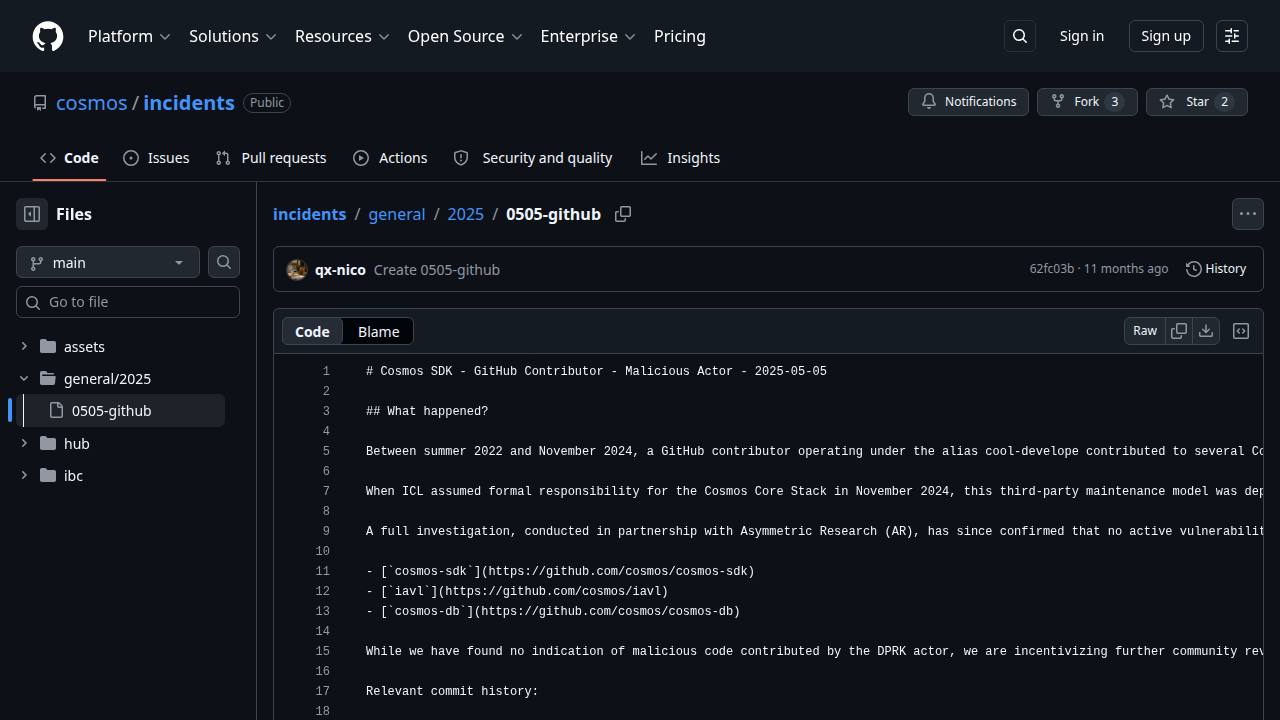Open the Enterprise dropdown menu
The image size is (1280, 720).
(588, 36)
